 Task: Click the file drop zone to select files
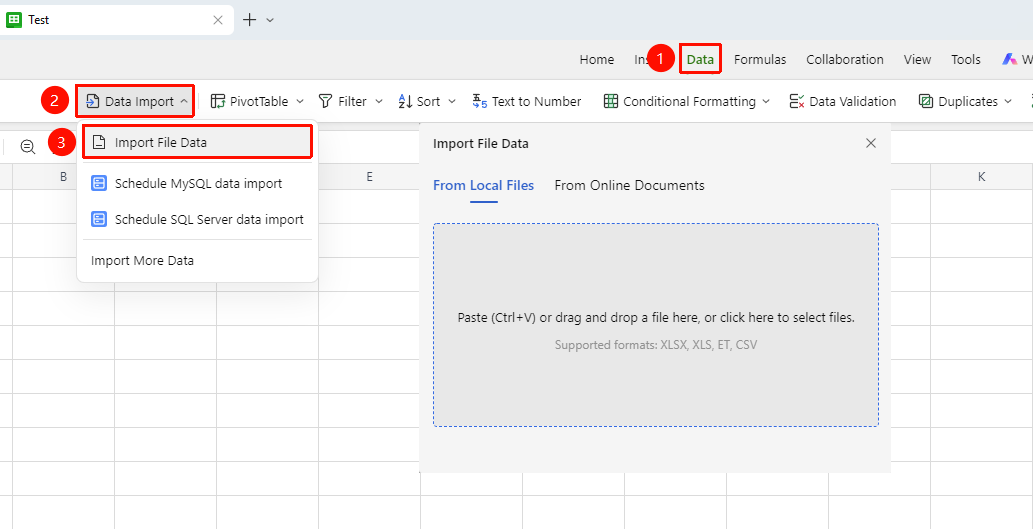tap(656, 325)
